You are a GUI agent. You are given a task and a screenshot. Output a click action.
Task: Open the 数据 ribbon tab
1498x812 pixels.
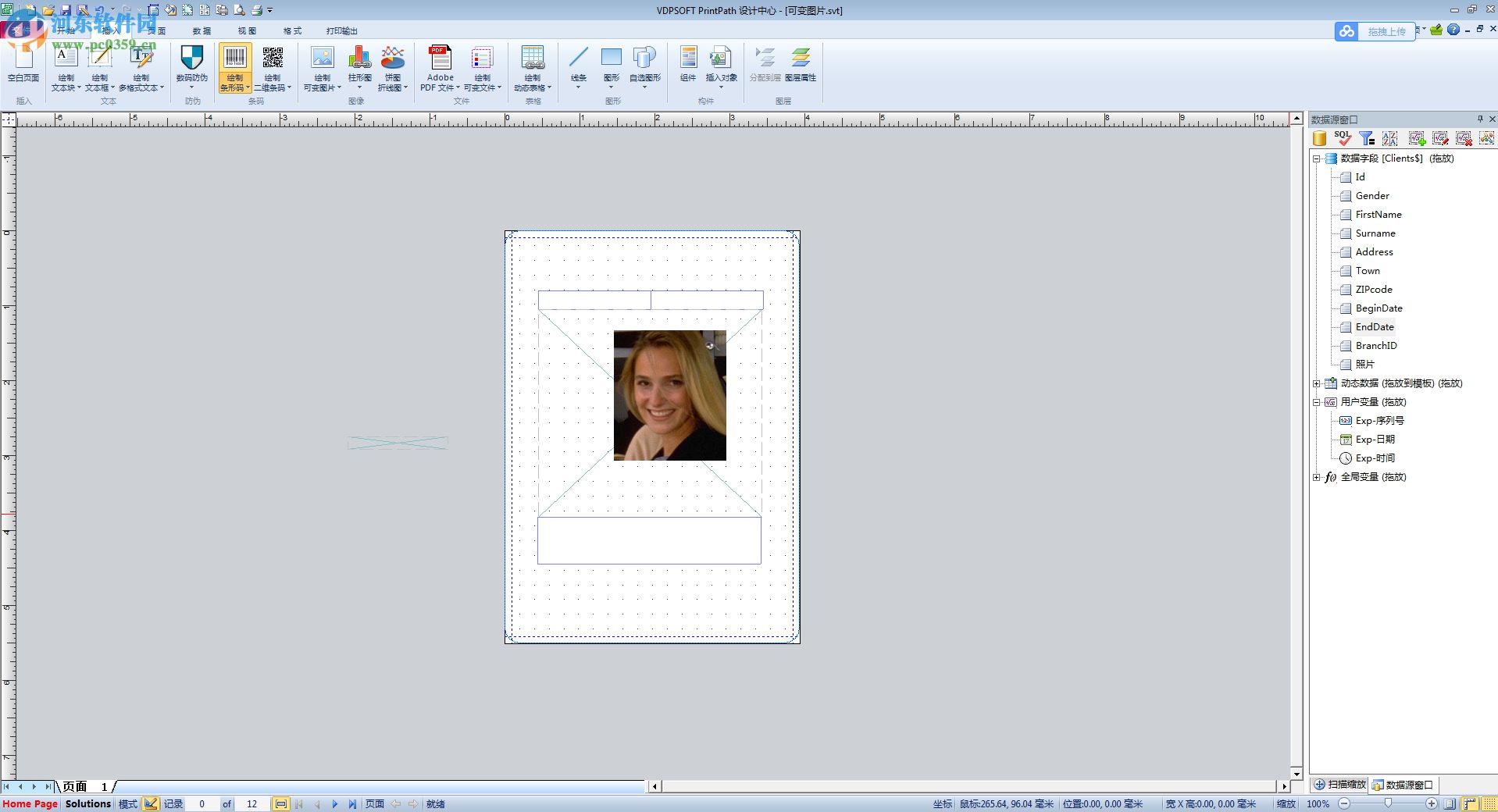[202, 31]
